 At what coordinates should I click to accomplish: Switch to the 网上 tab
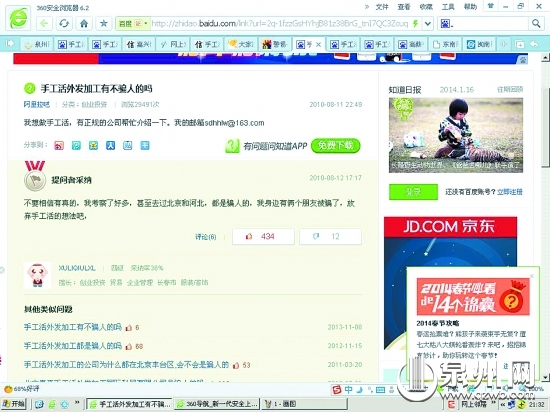coord(173,44)
